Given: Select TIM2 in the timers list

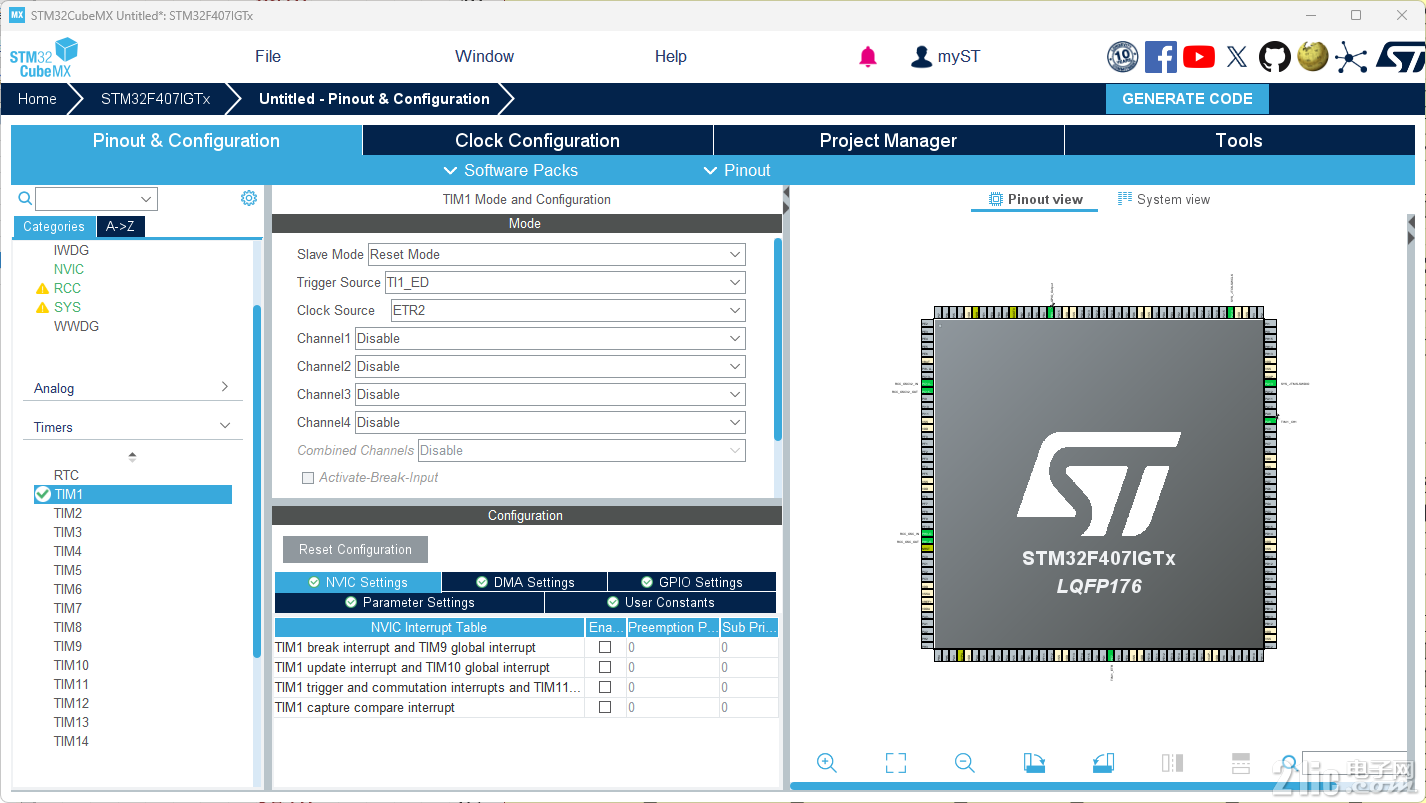Looking at the screenshot, I should click(x=68, y=513).
